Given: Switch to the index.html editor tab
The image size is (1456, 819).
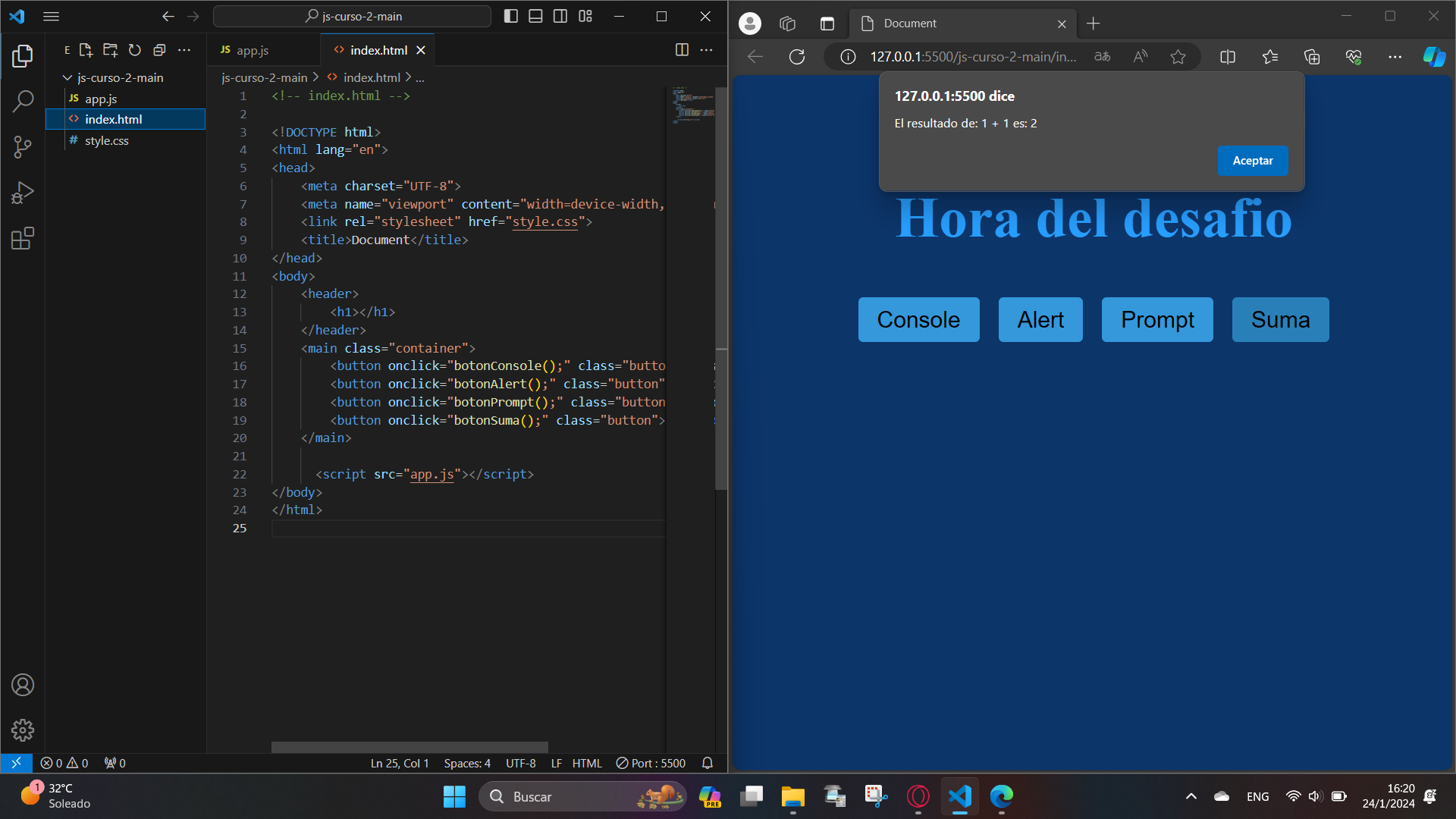Looking at the screenshot, I should (378, 50).
